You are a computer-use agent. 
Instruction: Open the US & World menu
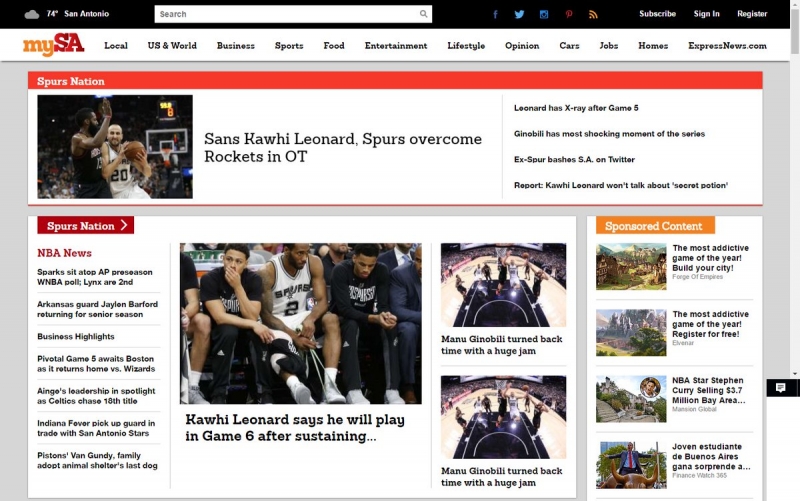172,45
